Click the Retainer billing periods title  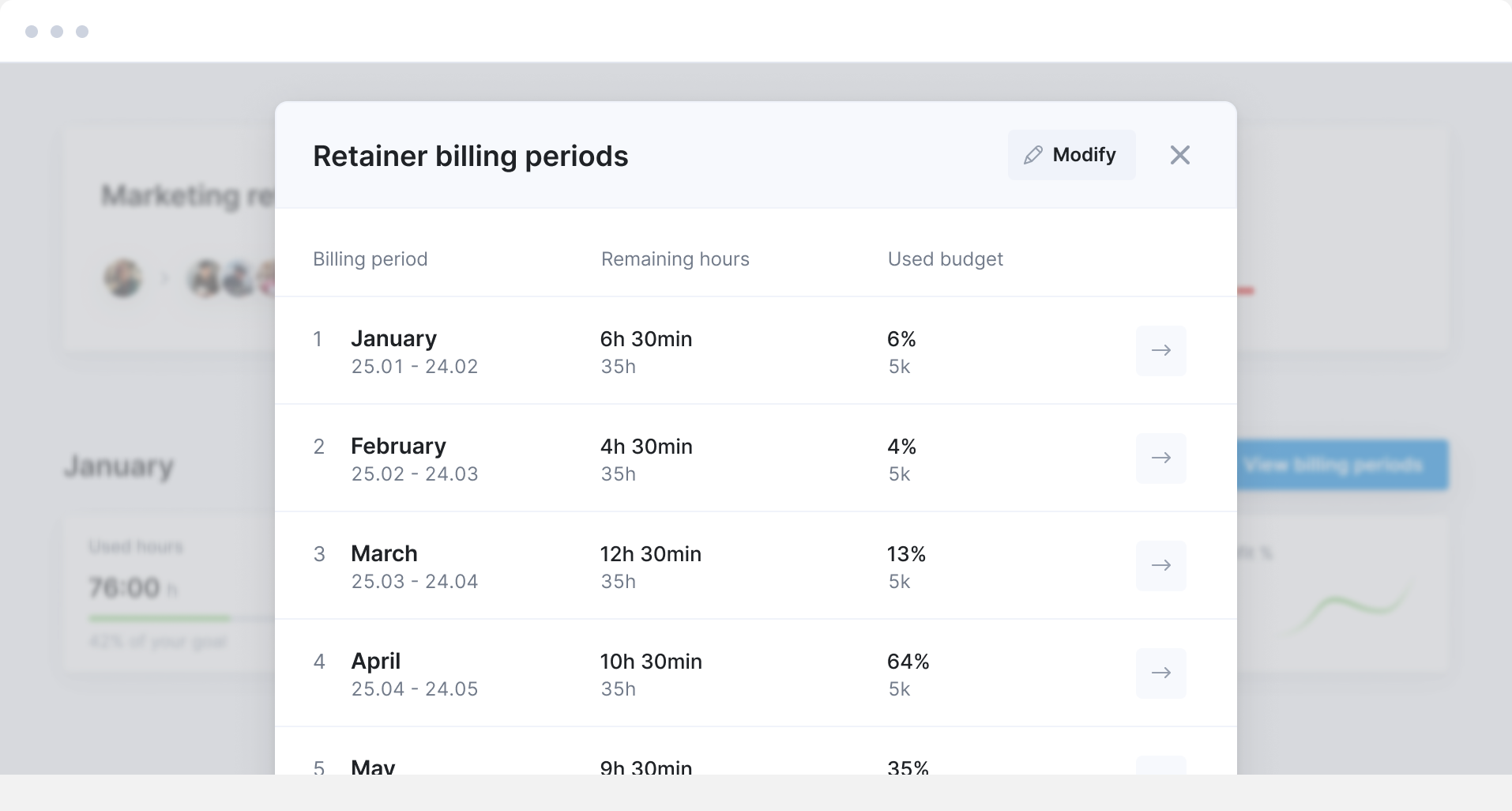tap(470, 156)
